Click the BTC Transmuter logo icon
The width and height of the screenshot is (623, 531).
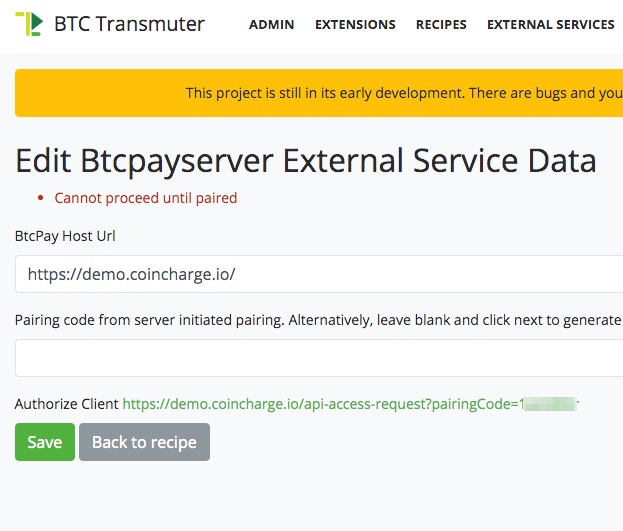tap(29, 24)
